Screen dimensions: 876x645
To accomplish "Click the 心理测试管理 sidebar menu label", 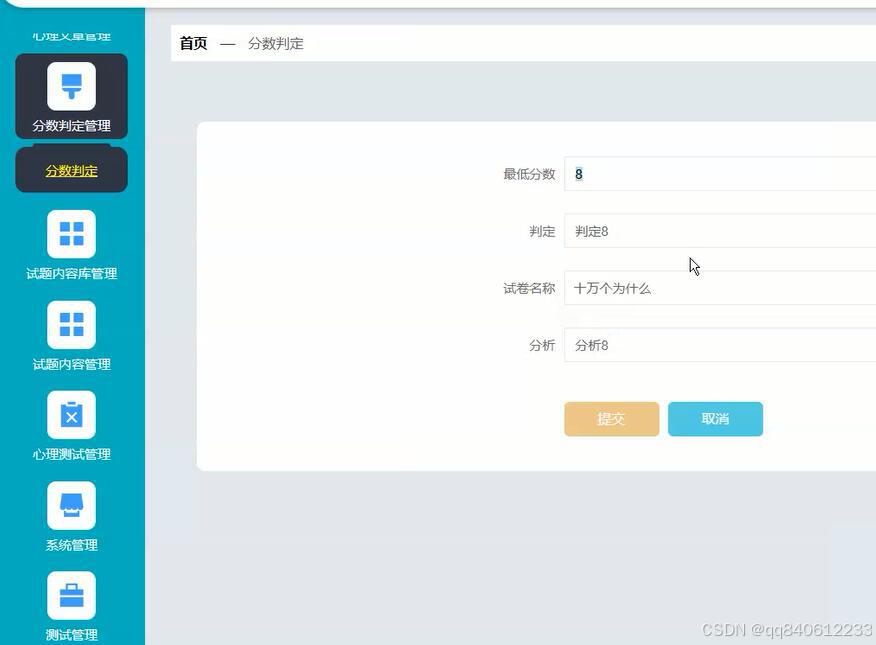I will click(71, 453).
